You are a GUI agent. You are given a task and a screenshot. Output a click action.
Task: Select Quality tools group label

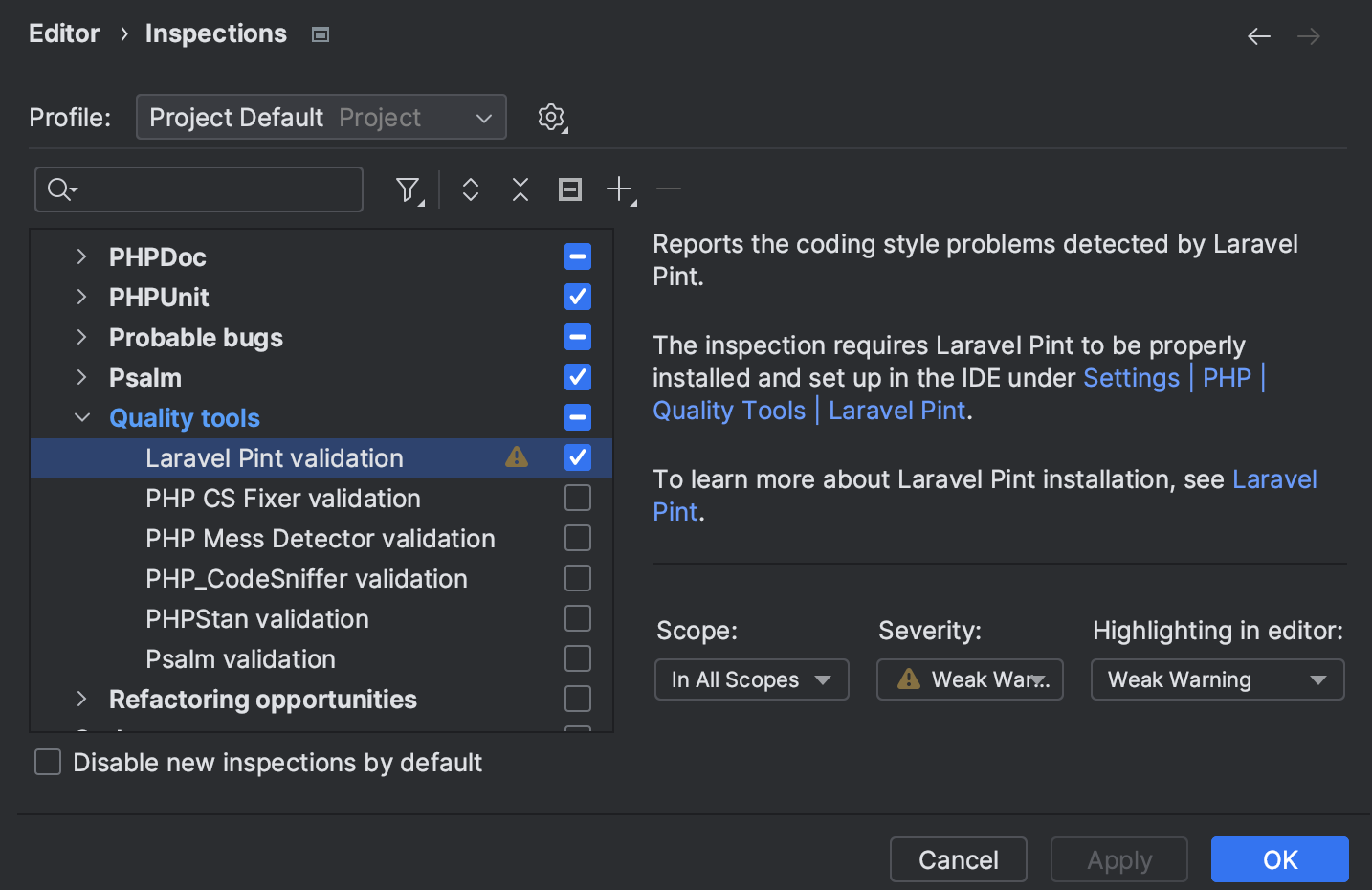click(185, 418)
